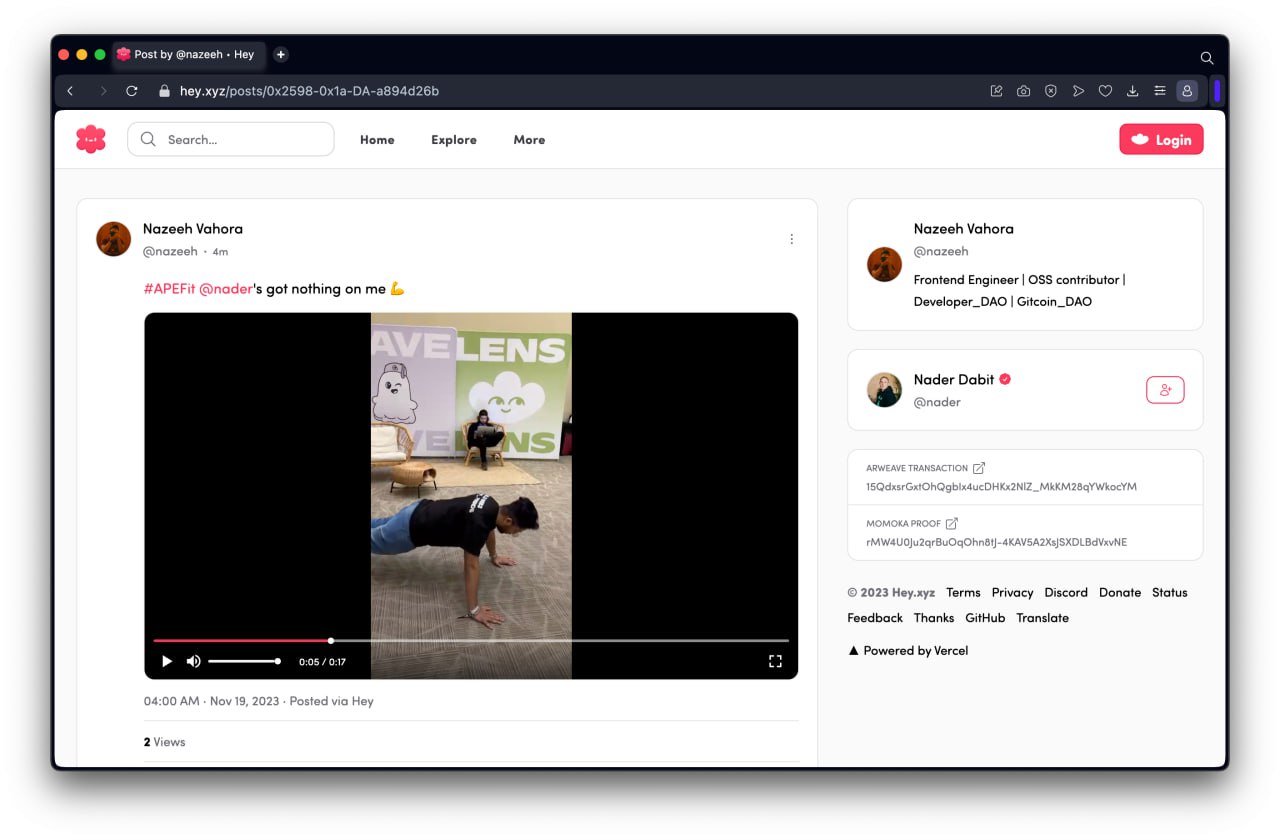Click the Momoka proof hash rMW4U0Ju2qrBuOqOhn8tJ-4KAV5A2XsjSXDLBdVxvNE

click(x=996, y=542)
